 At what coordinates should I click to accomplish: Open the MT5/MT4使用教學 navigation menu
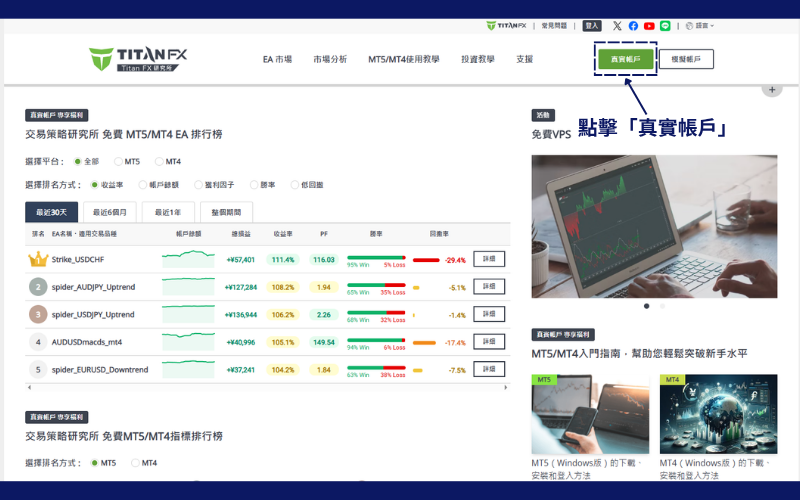[404, 60]
